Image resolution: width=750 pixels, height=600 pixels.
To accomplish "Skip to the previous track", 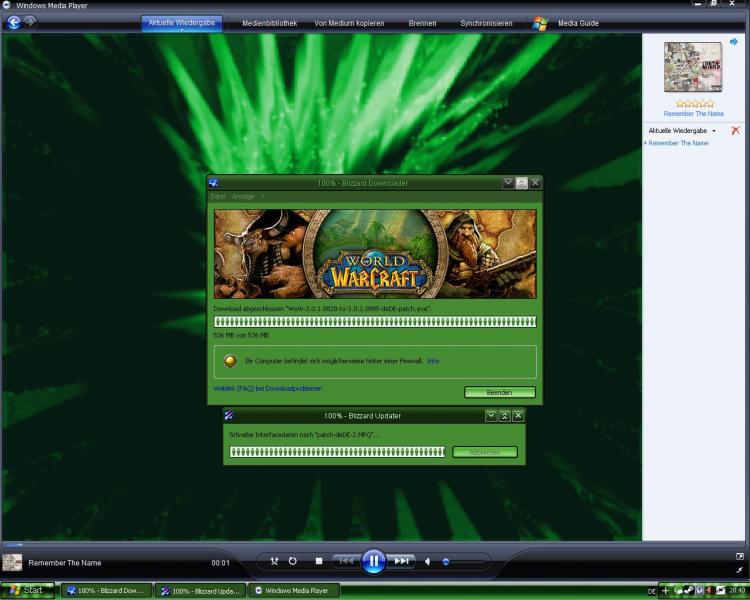I will [x=346, y=561].
